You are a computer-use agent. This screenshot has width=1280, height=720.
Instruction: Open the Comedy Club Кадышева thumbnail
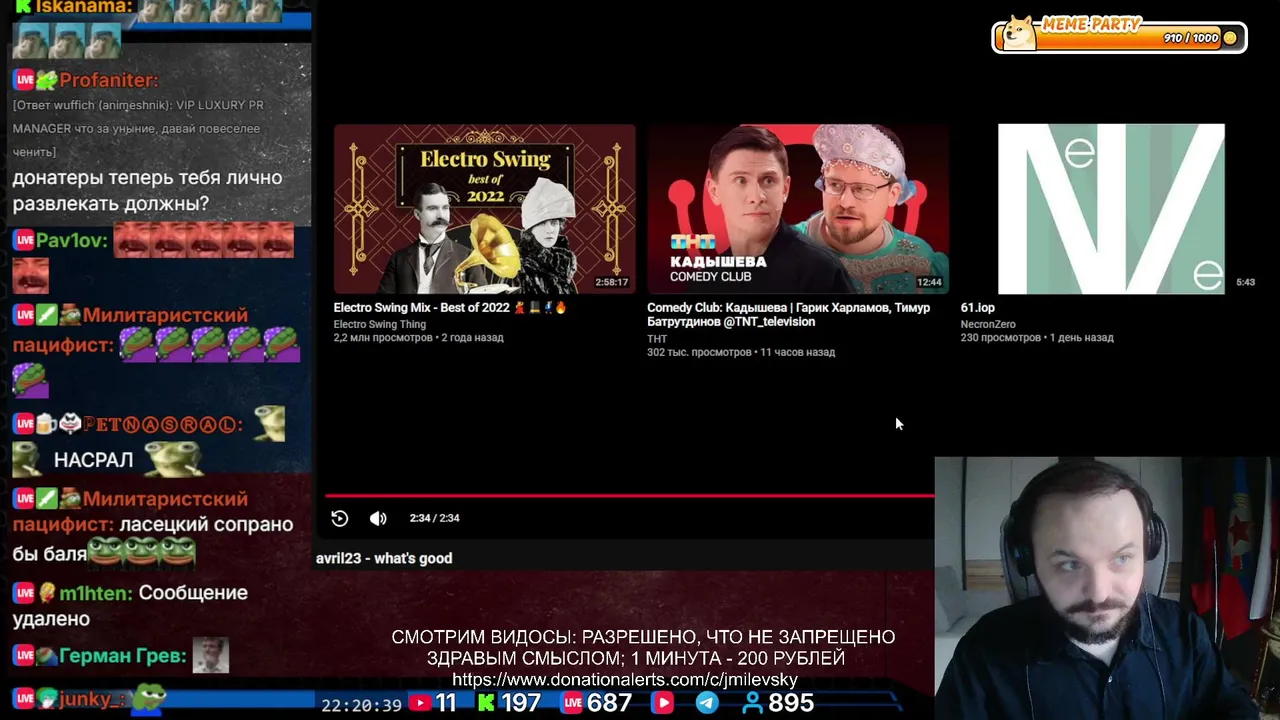[797, 209]
